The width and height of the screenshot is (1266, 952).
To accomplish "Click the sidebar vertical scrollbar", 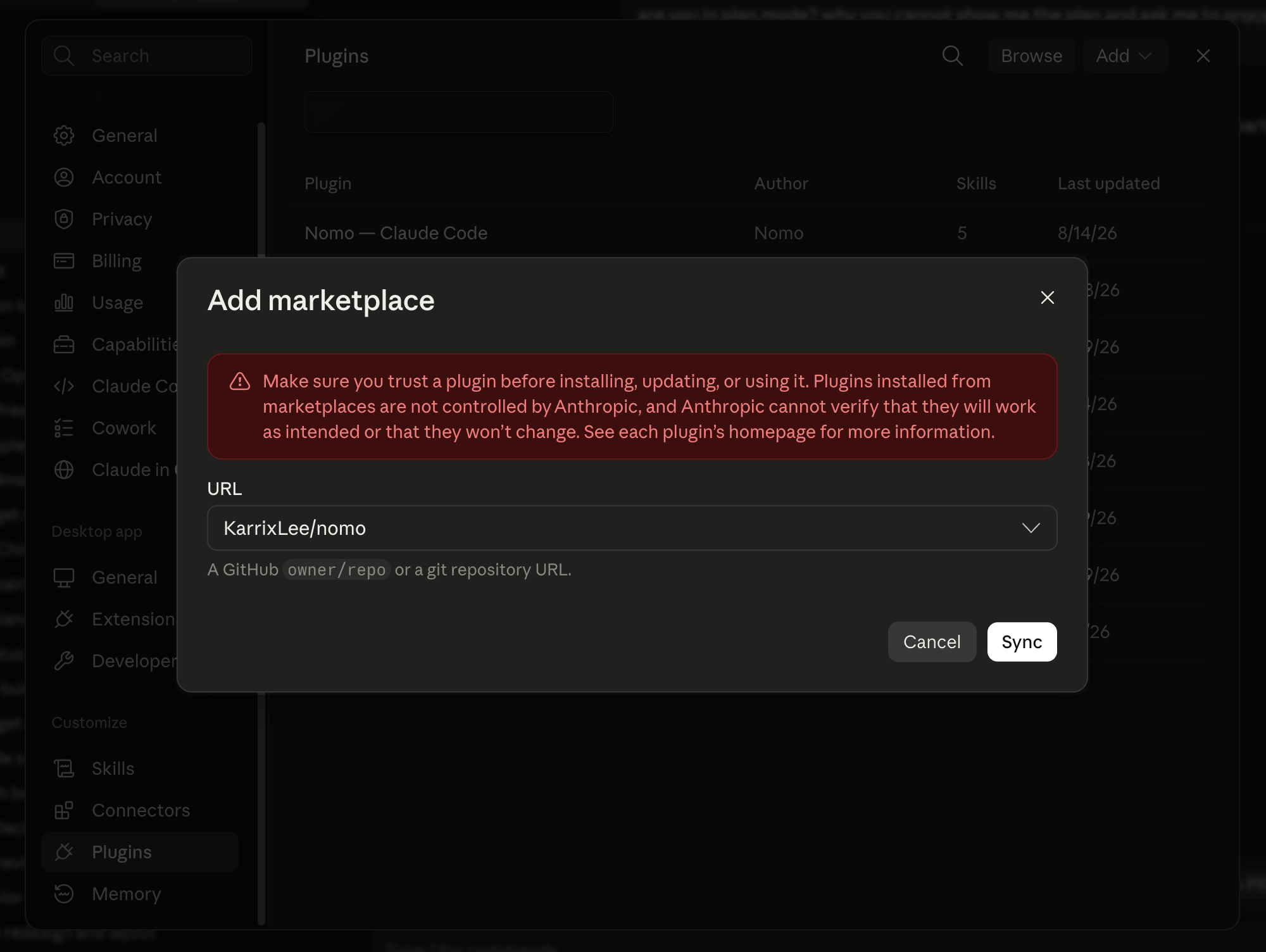I will pyautogui.click(x=261, y=522).
